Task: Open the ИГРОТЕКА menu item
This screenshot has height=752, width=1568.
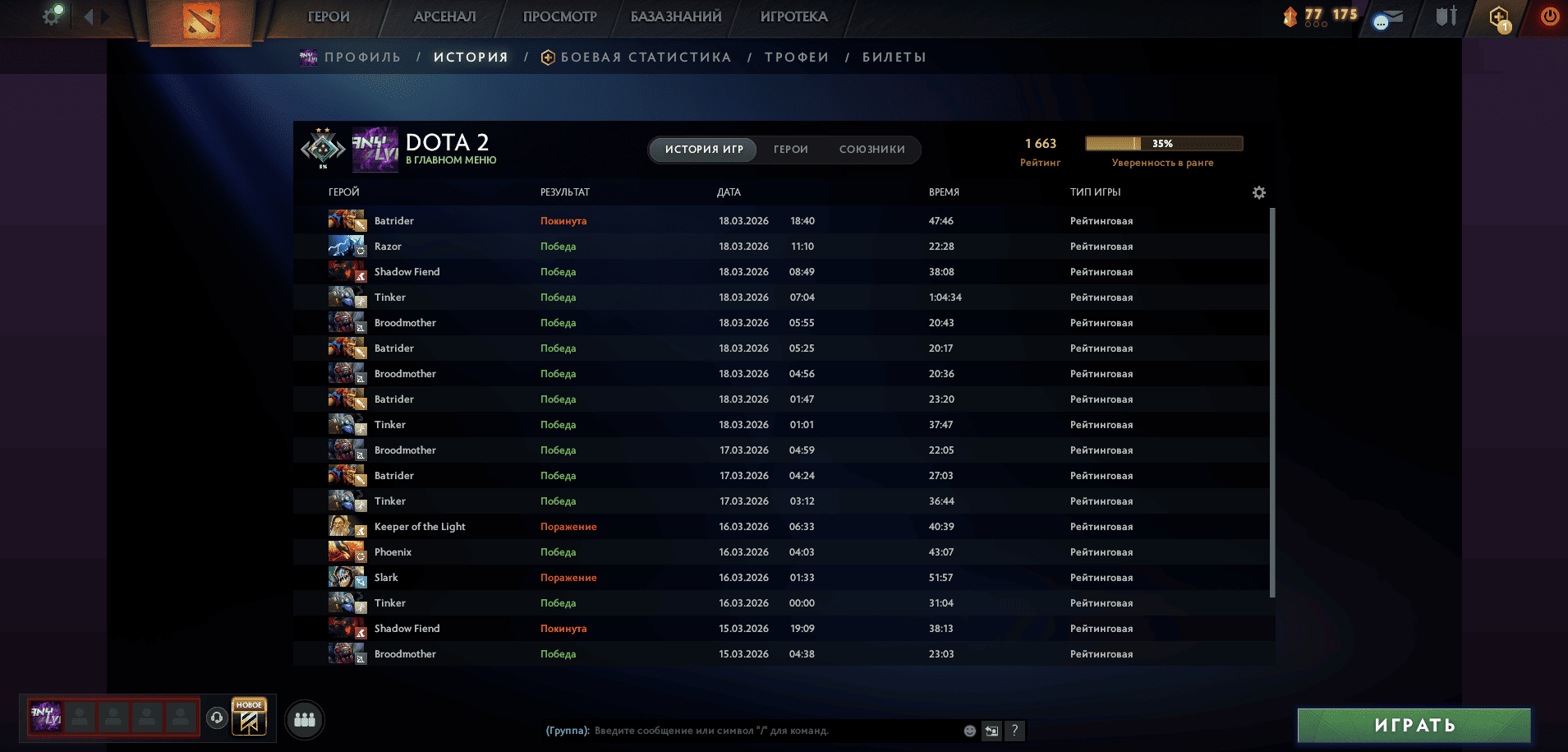Action: tap(793, 16)
